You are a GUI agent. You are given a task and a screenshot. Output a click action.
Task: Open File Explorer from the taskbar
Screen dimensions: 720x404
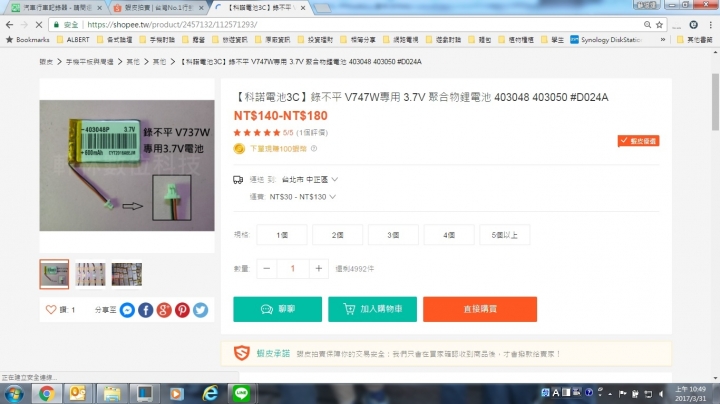[112, 394]
